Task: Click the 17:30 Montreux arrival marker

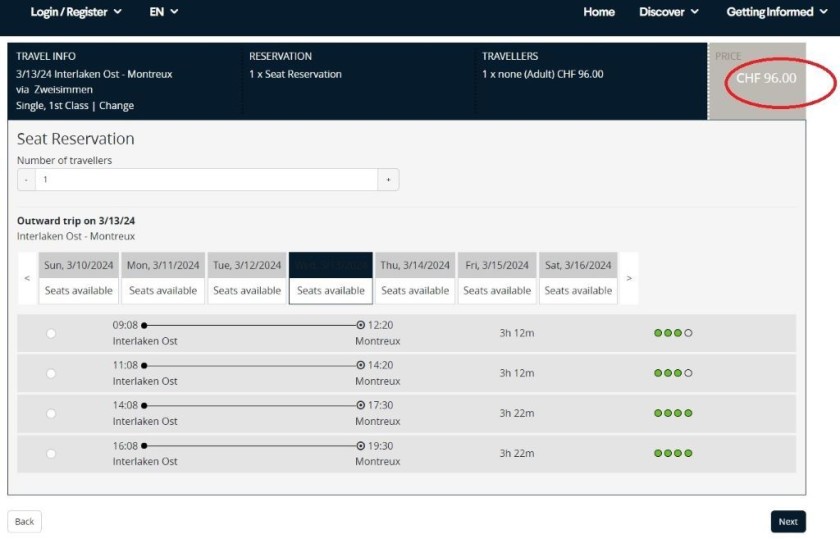Action: [x=361, y=406]
